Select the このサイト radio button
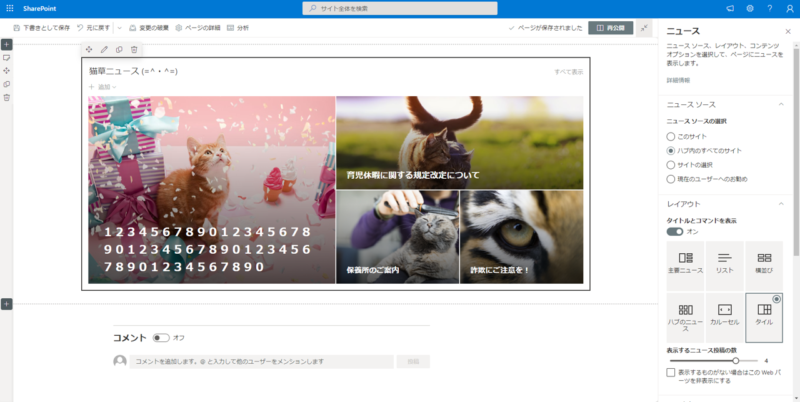This screenshot has height=402, width=800. pyautogui.click(x=671, y=135)
